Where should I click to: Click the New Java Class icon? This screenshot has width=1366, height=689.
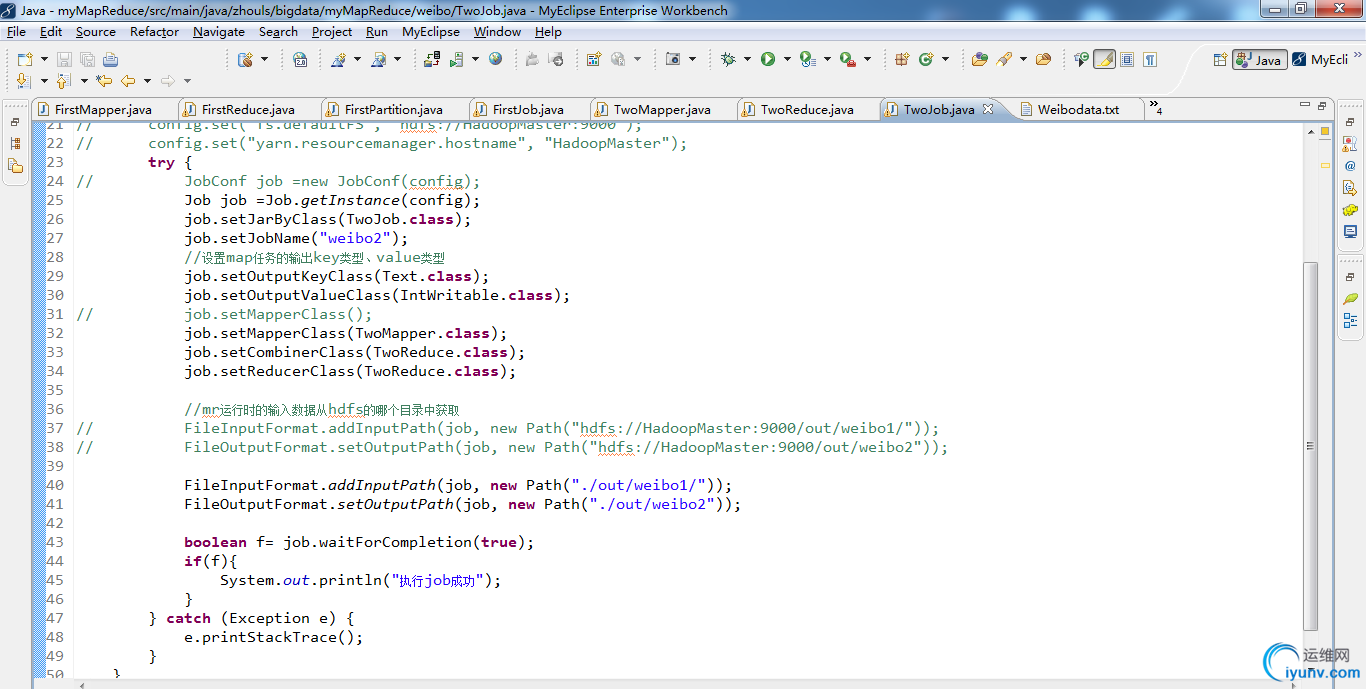[926, 59]
